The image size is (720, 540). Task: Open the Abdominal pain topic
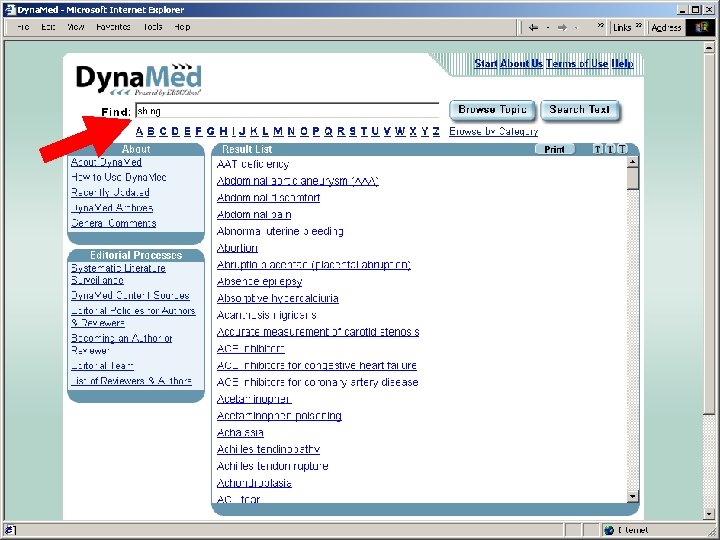pyautogui.click(x=254, y=215)
